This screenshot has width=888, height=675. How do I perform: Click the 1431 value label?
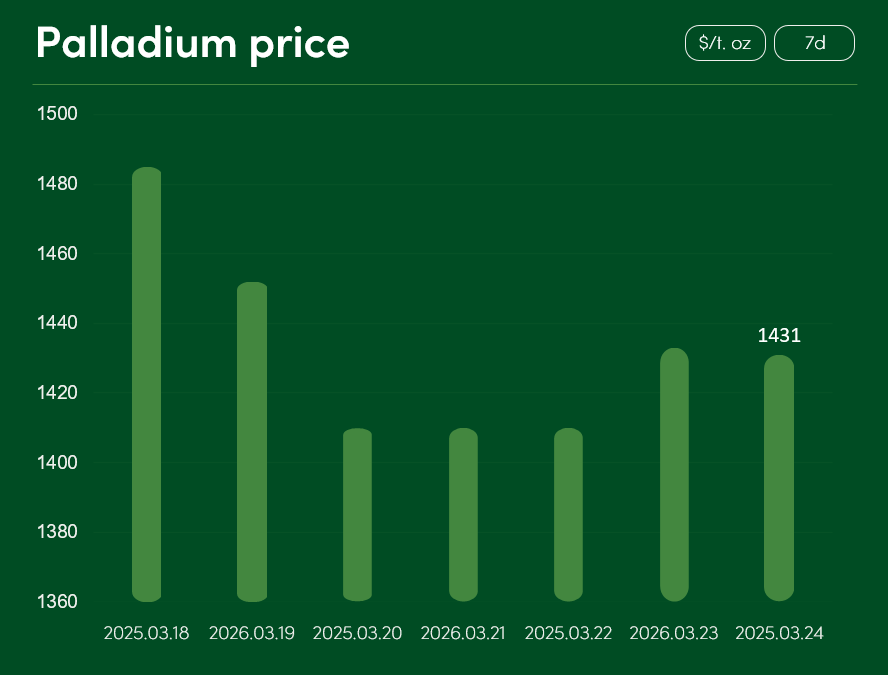[x=779, y=336]
